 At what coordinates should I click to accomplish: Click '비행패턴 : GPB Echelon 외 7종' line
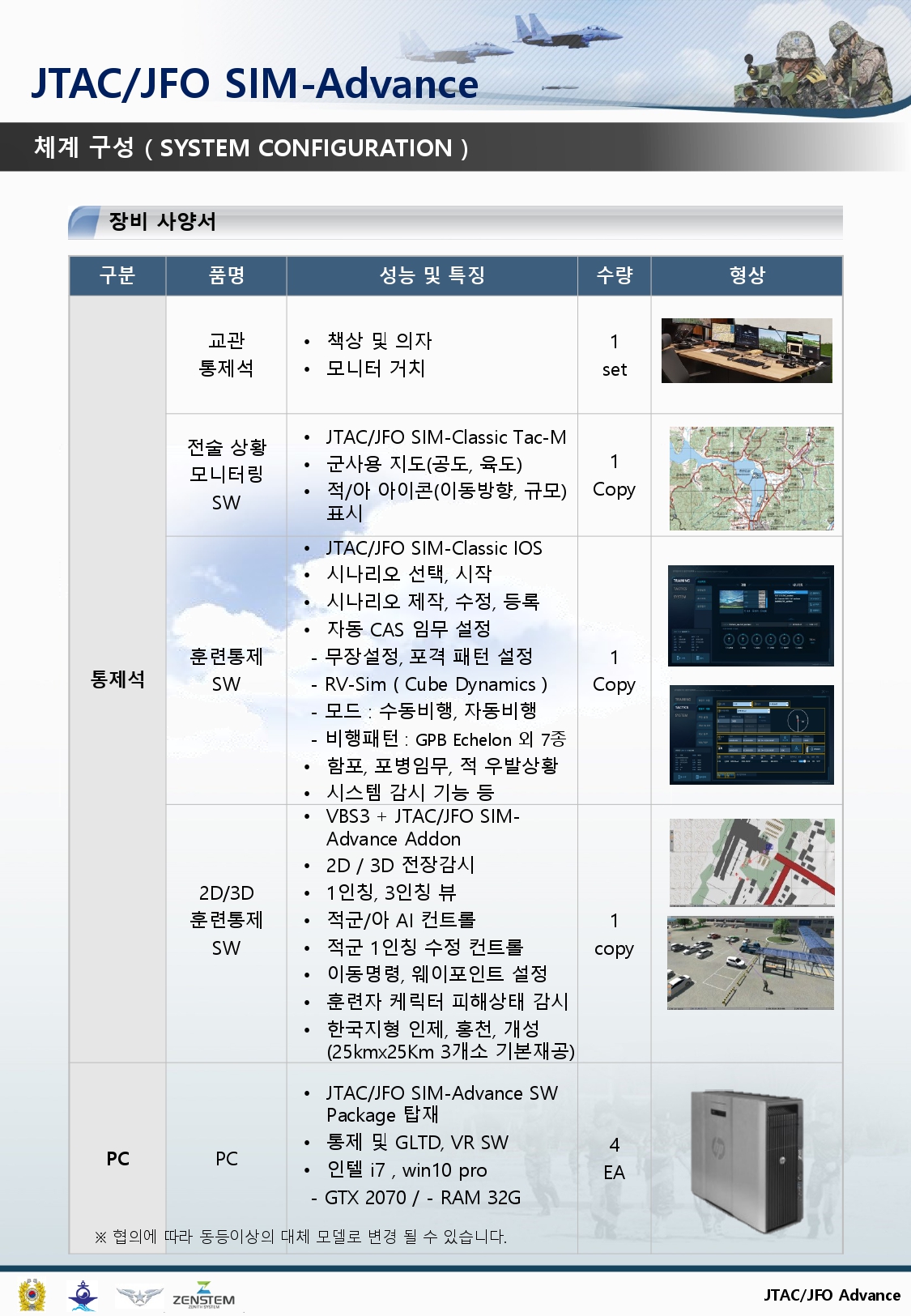click(445, 739)
